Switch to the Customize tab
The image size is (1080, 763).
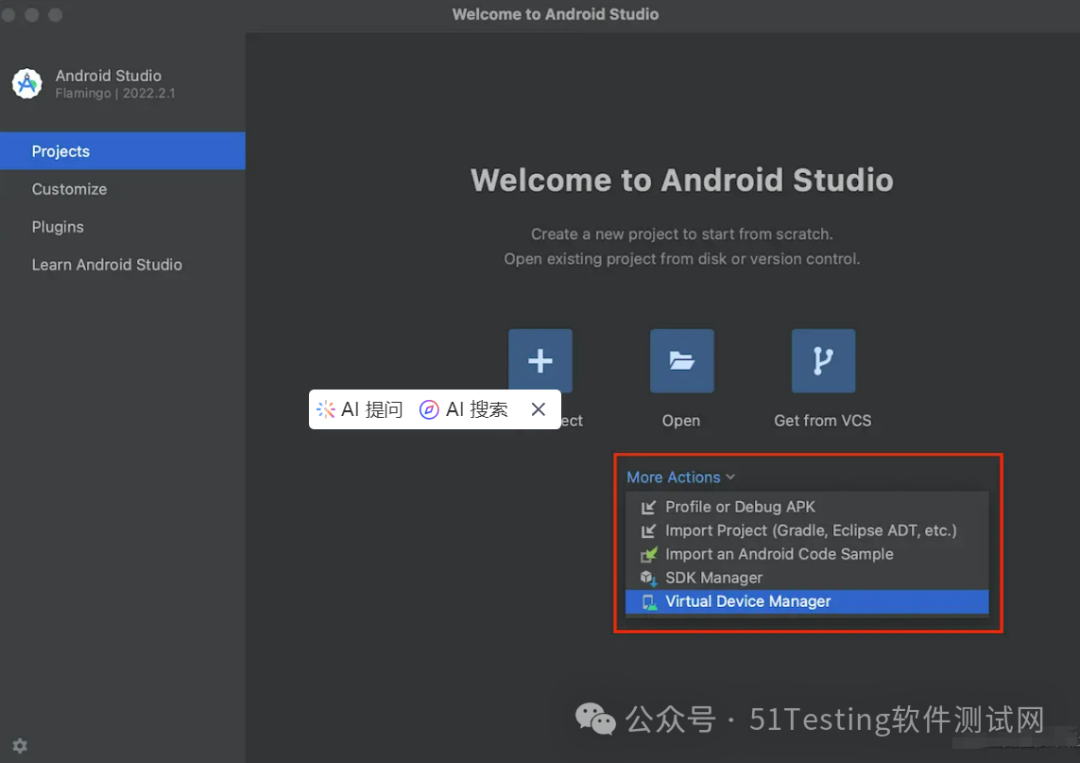tap(123, 189)
